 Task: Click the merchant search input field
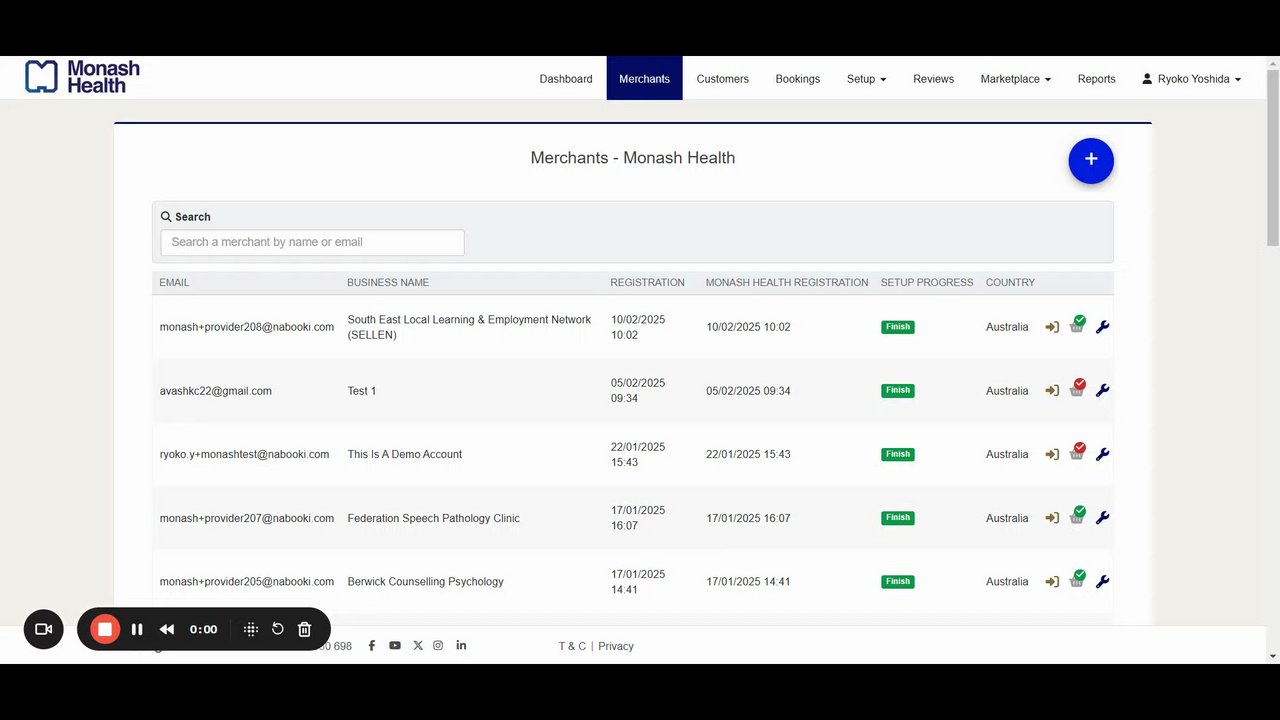point(313,242)
